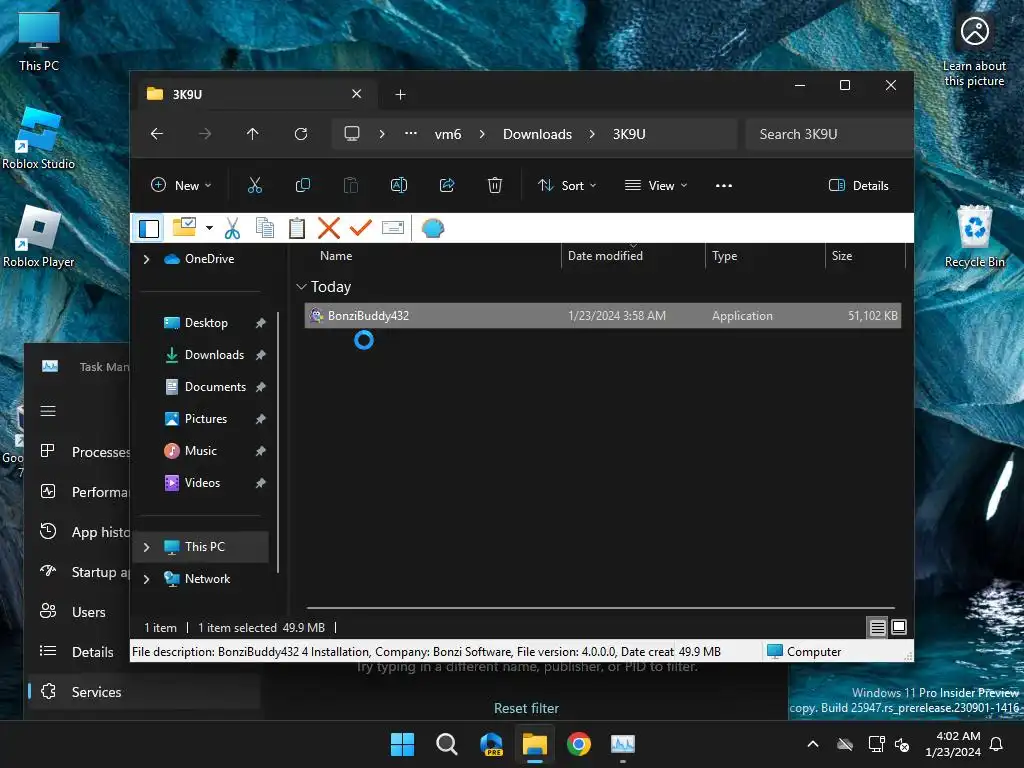Open Videos in navigation pane
Viewport: 1024px width, 768px height.
[x=202, y=483]
